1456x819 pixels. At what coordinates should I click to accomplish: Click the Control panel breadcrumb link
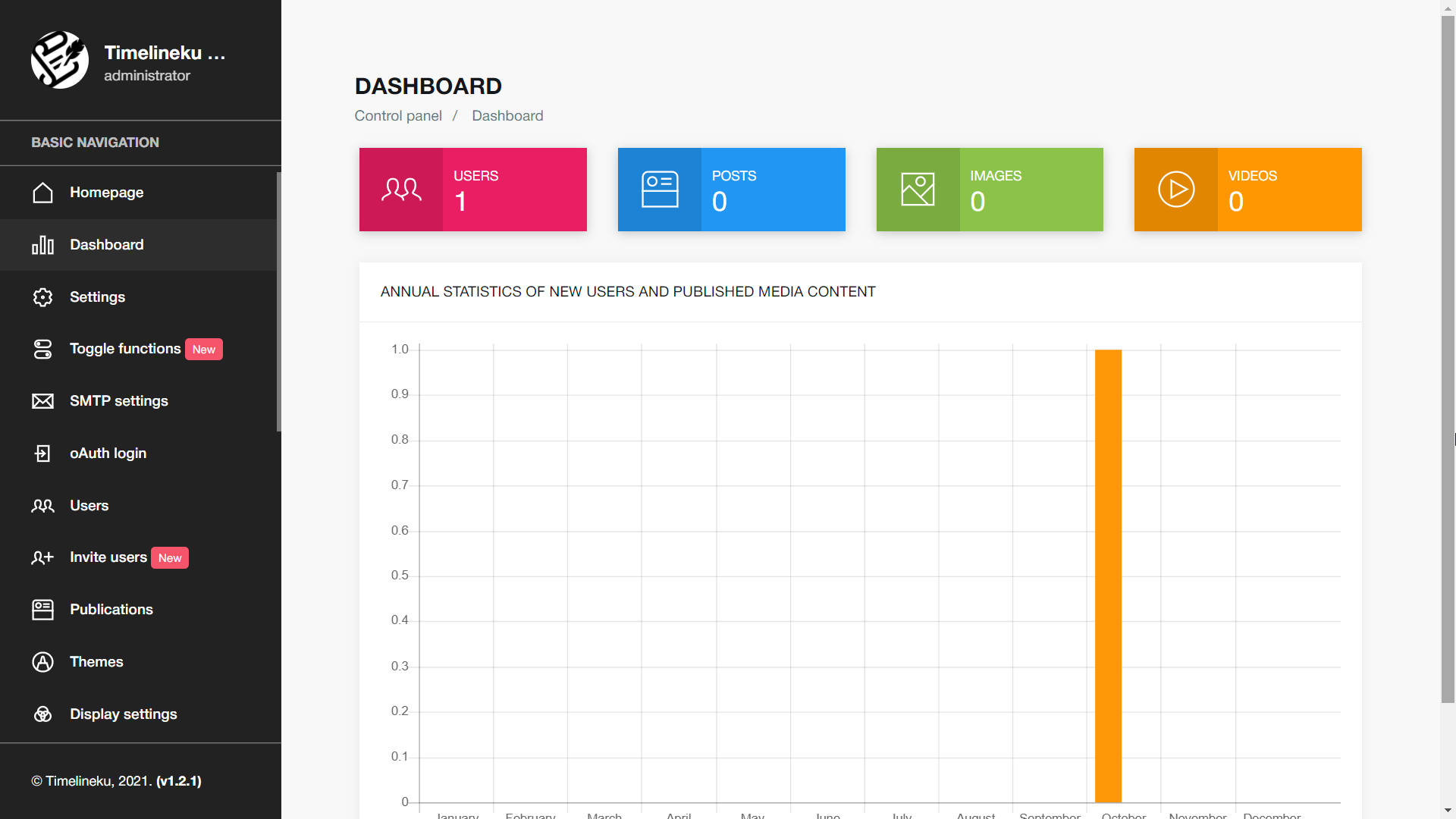pyautogui.click(x=398, y=116)
